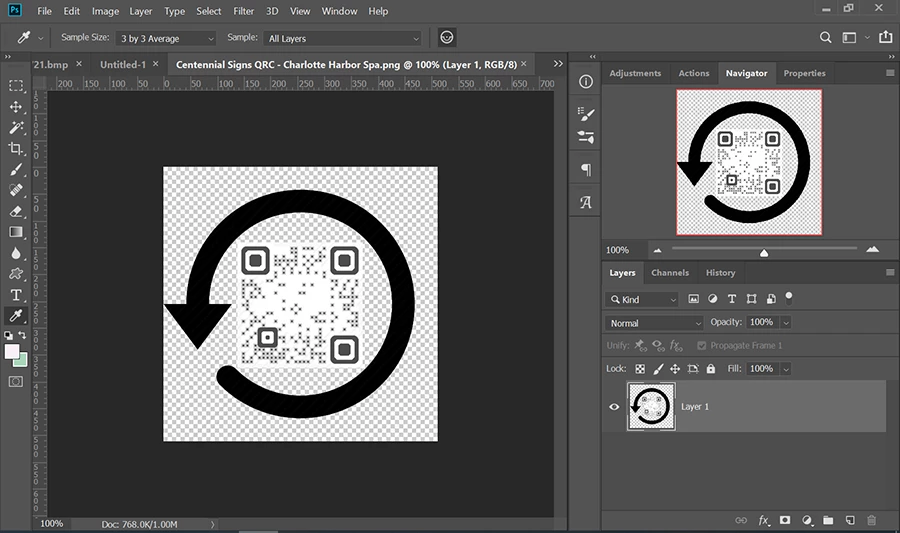Delete layer trash icon

pos(871,520)
